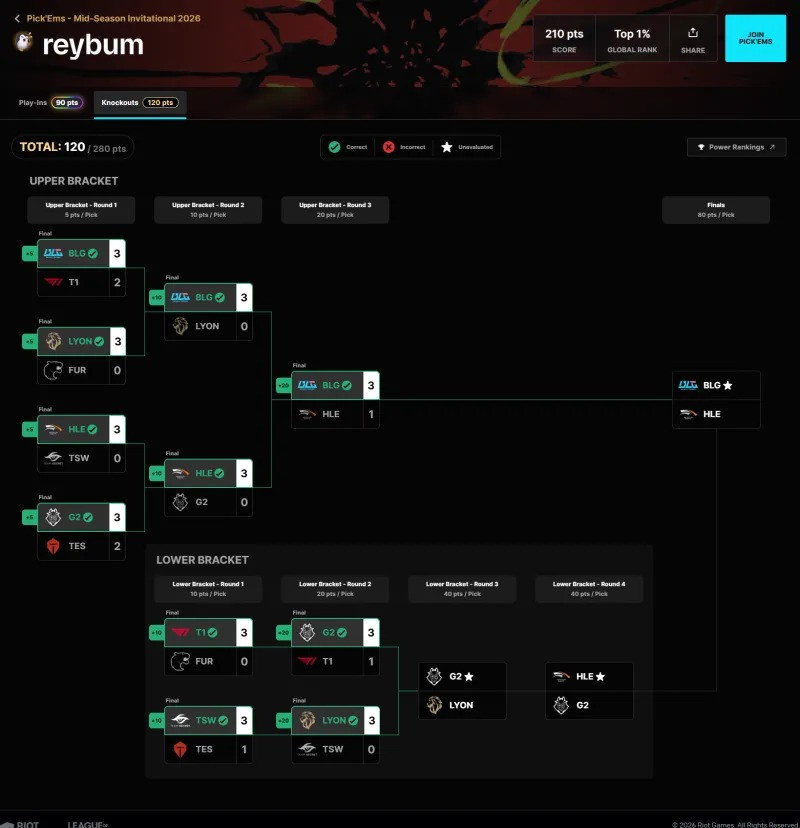Click the Incorrect legend red X icon
The width and height of the screenshot is (800, 828).
coord(388,147)
